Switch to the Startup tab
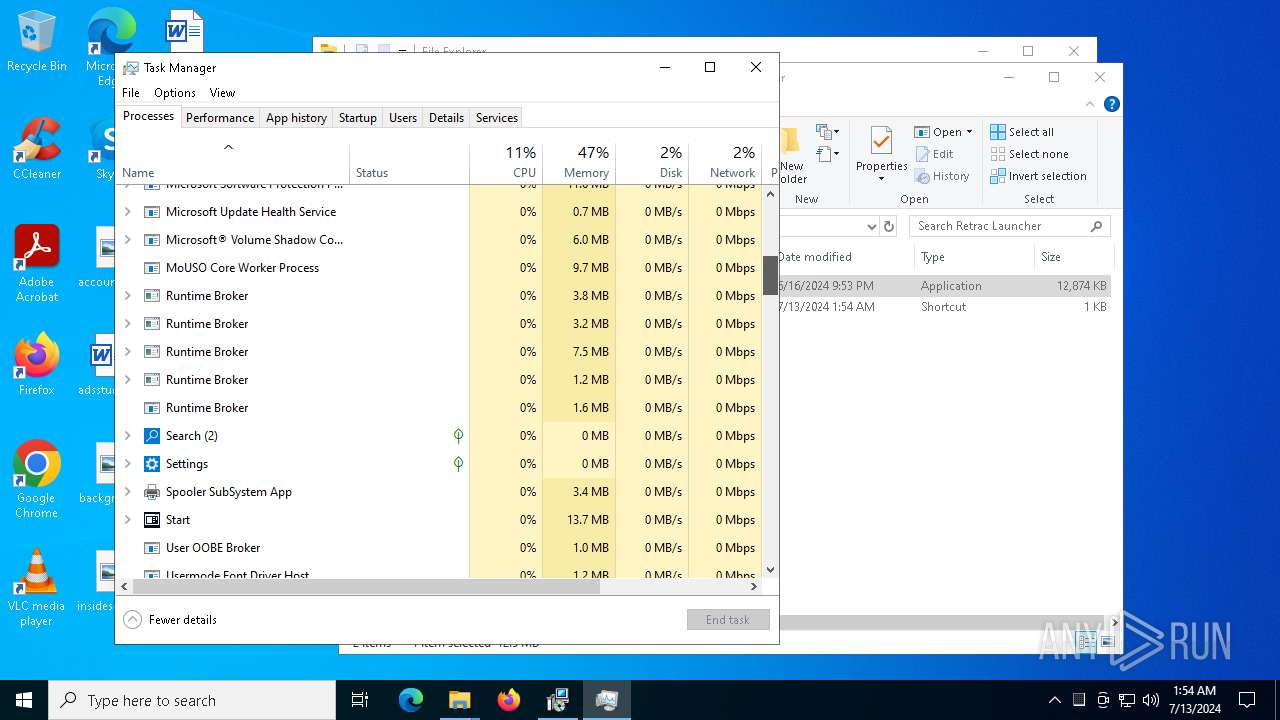Image resolution: width=1280 pixels, height=720 pixels. (x=358, y=118)
